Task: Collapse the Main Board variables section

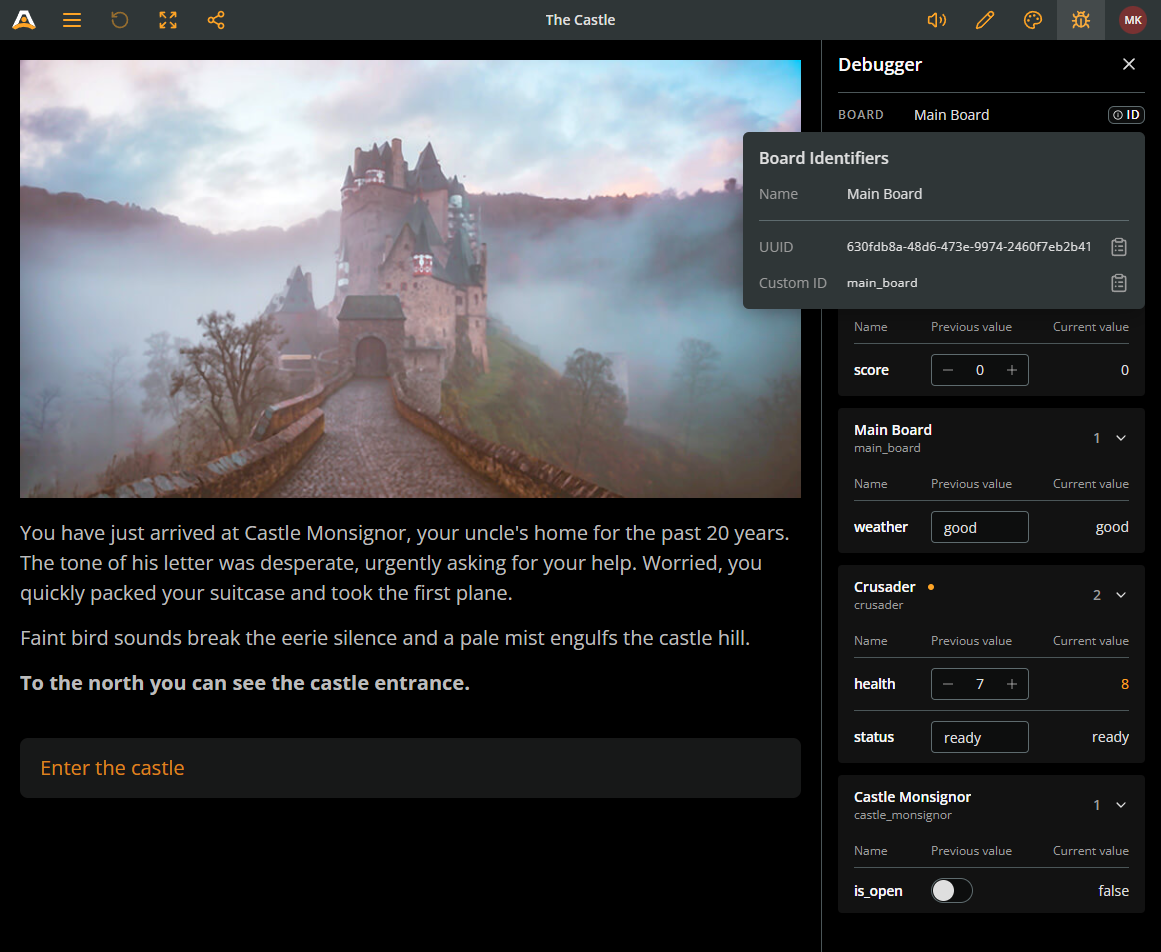Action: 1121,438
